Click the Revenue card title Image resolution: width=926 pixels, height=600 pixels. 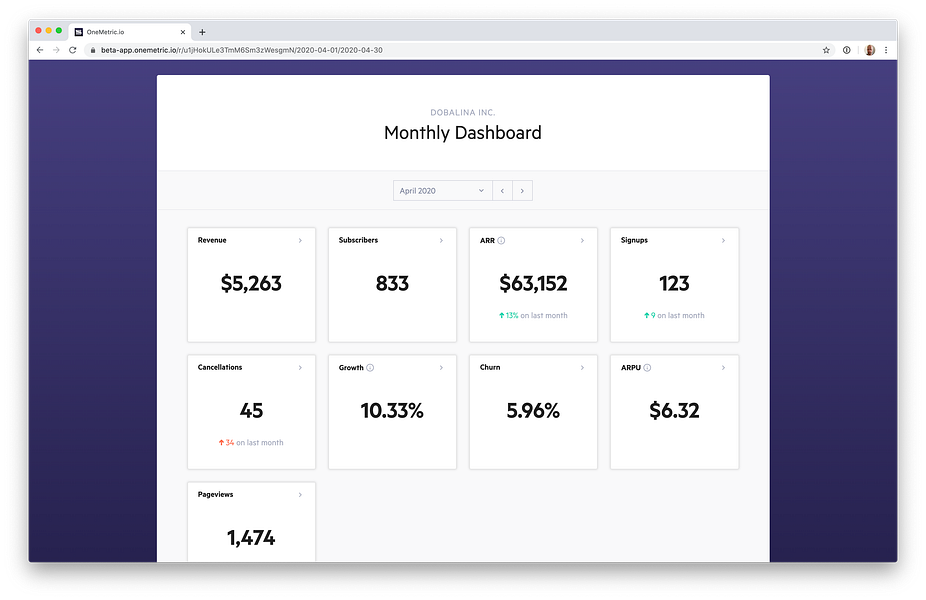tap(212, 240)
